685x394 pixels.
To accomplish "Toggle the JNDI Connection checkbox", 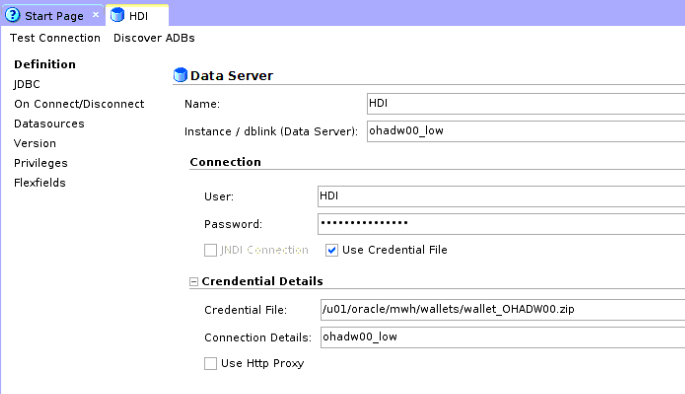I will [x=211, y=250].
